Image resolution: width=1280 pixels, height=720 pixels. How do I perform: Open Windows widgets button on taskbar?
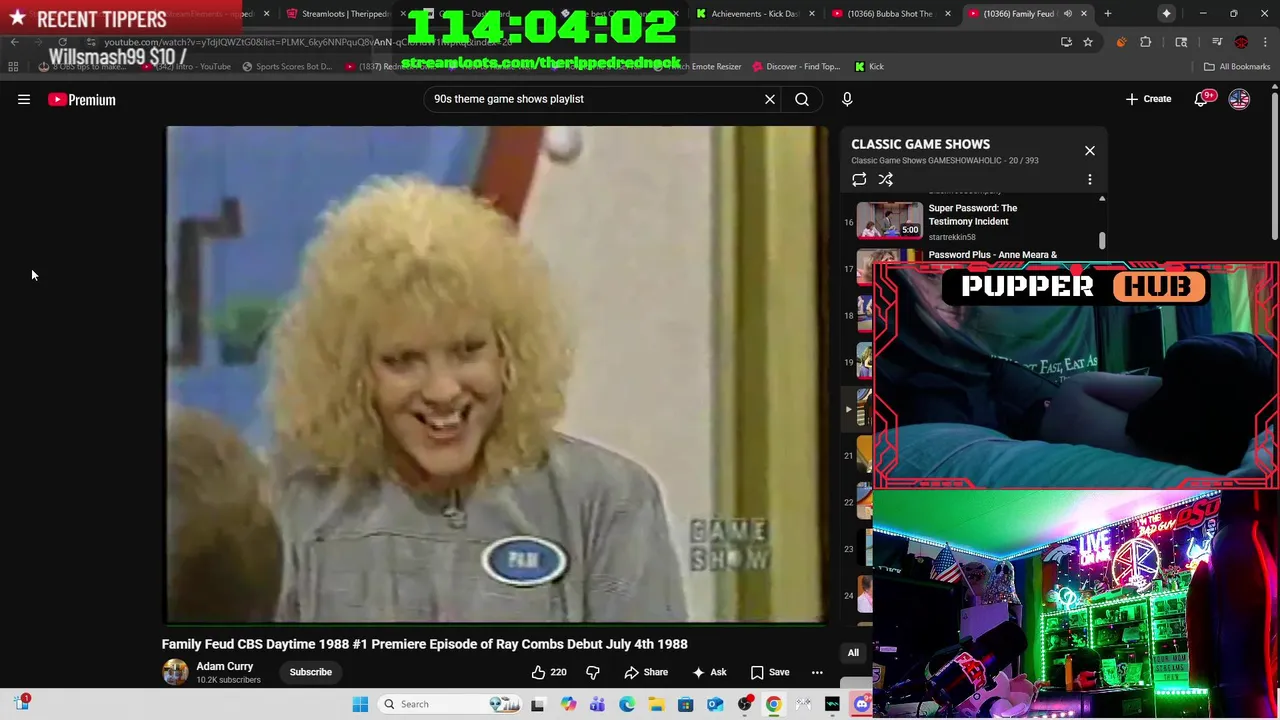click(21, 704)
